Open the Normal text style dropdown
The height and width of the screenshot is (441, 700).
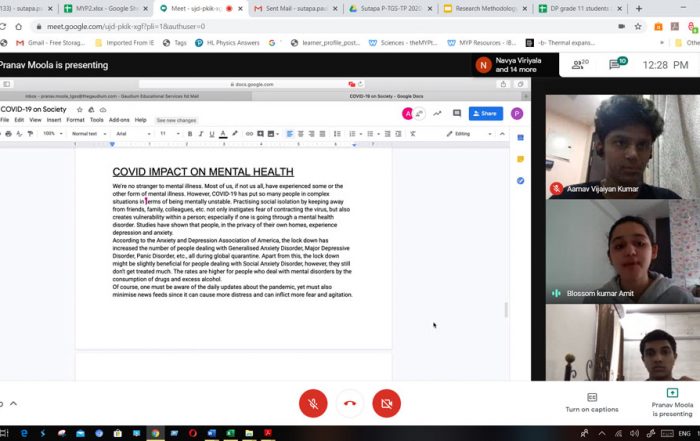89,133
